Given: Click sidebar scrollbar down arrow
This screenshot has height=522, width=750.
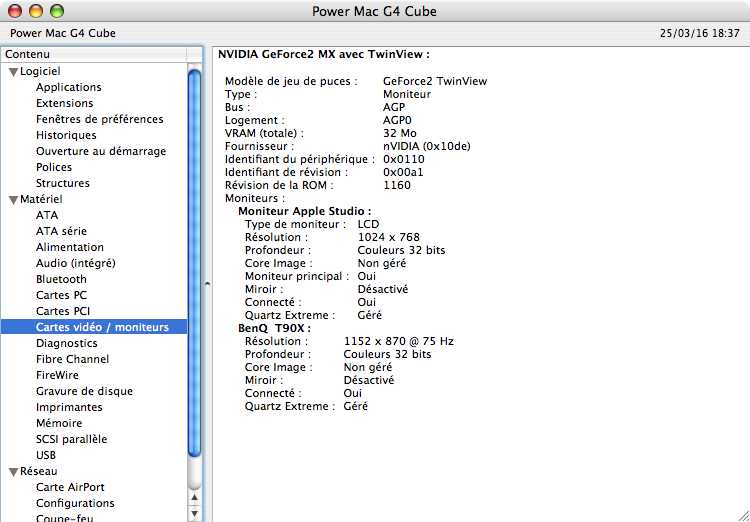Looking at the screenshot, I should coord(195,514).
